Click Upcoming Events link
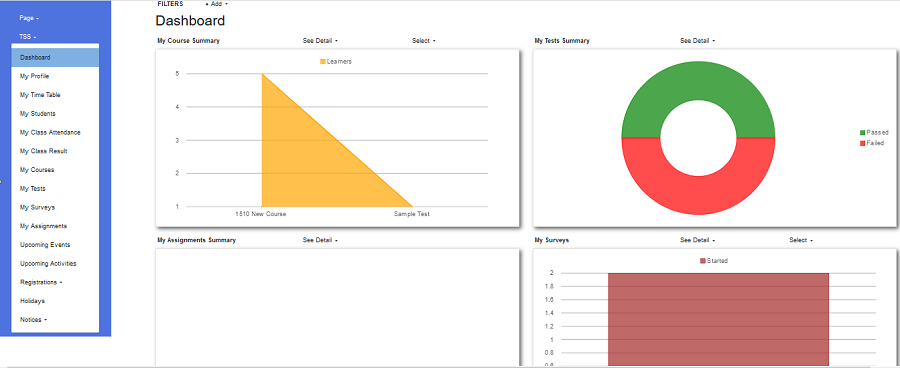 [55, 245]
